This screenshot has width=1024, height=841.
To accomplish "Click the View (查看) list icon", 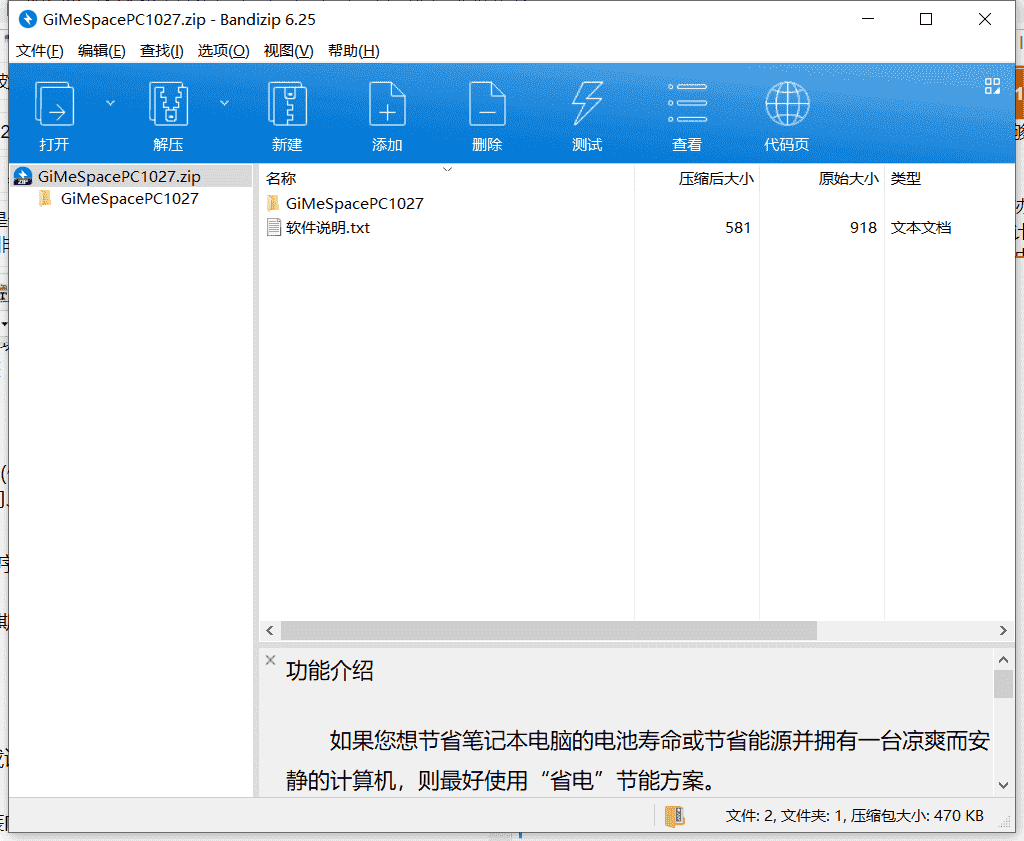I will [x=687, y=103].
